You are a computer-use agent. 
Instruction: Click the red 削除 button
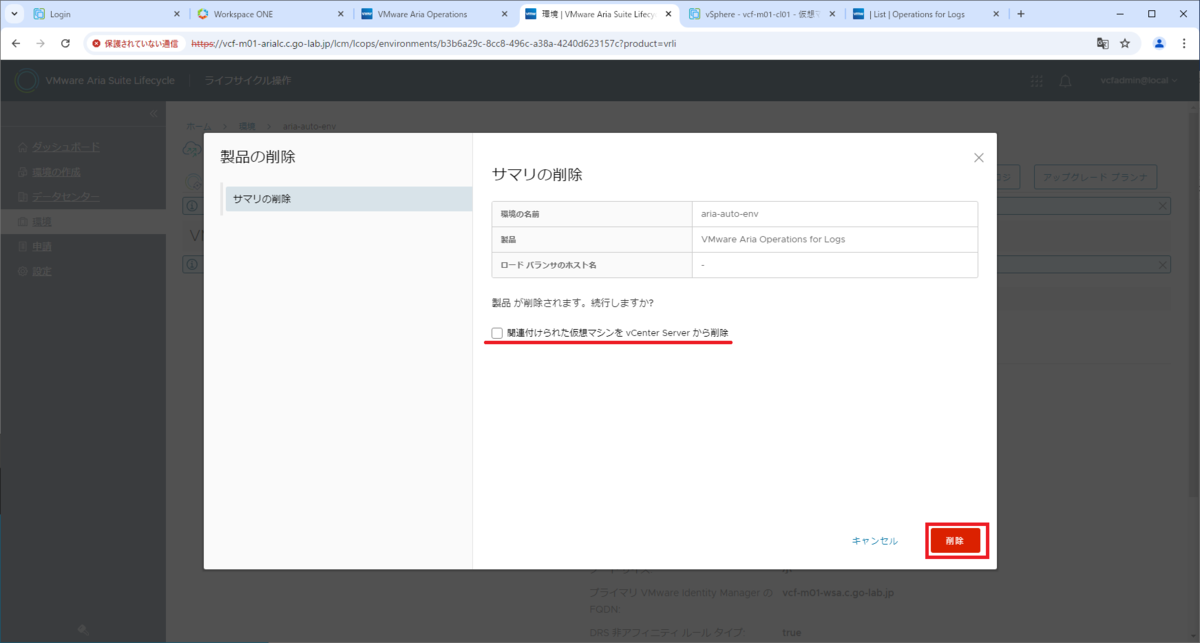click(x=955, y=540)
